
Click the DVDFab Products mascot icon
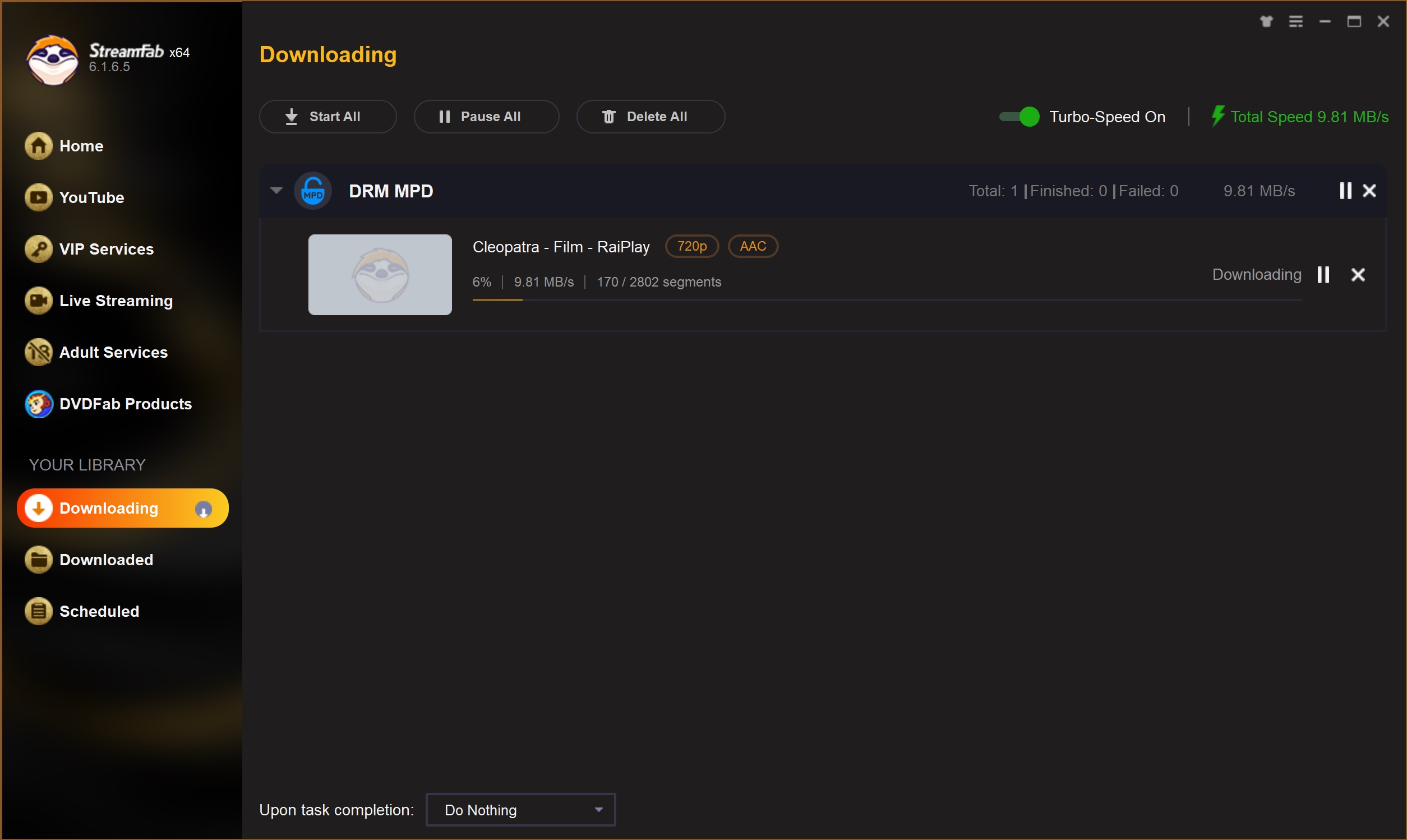pyautogui.click(x=39, y=404)
